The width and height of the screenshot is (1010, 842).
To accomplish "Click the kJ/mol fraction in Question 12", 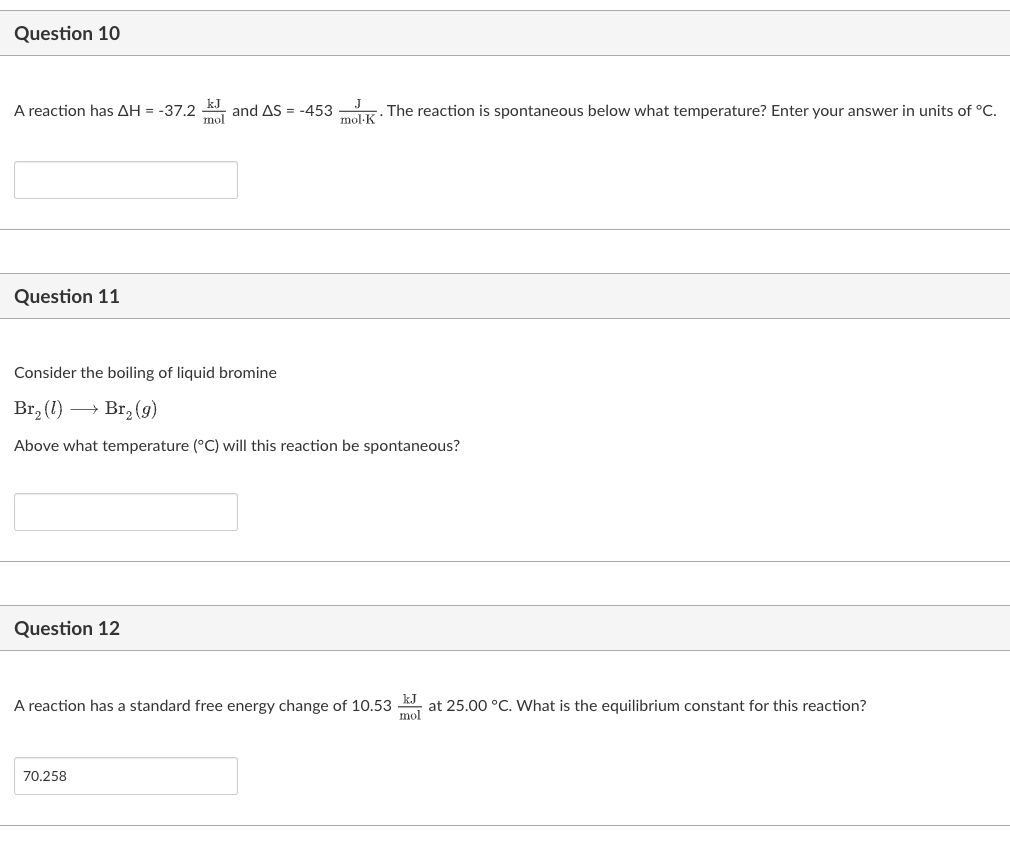I will (x=410, y=706).
